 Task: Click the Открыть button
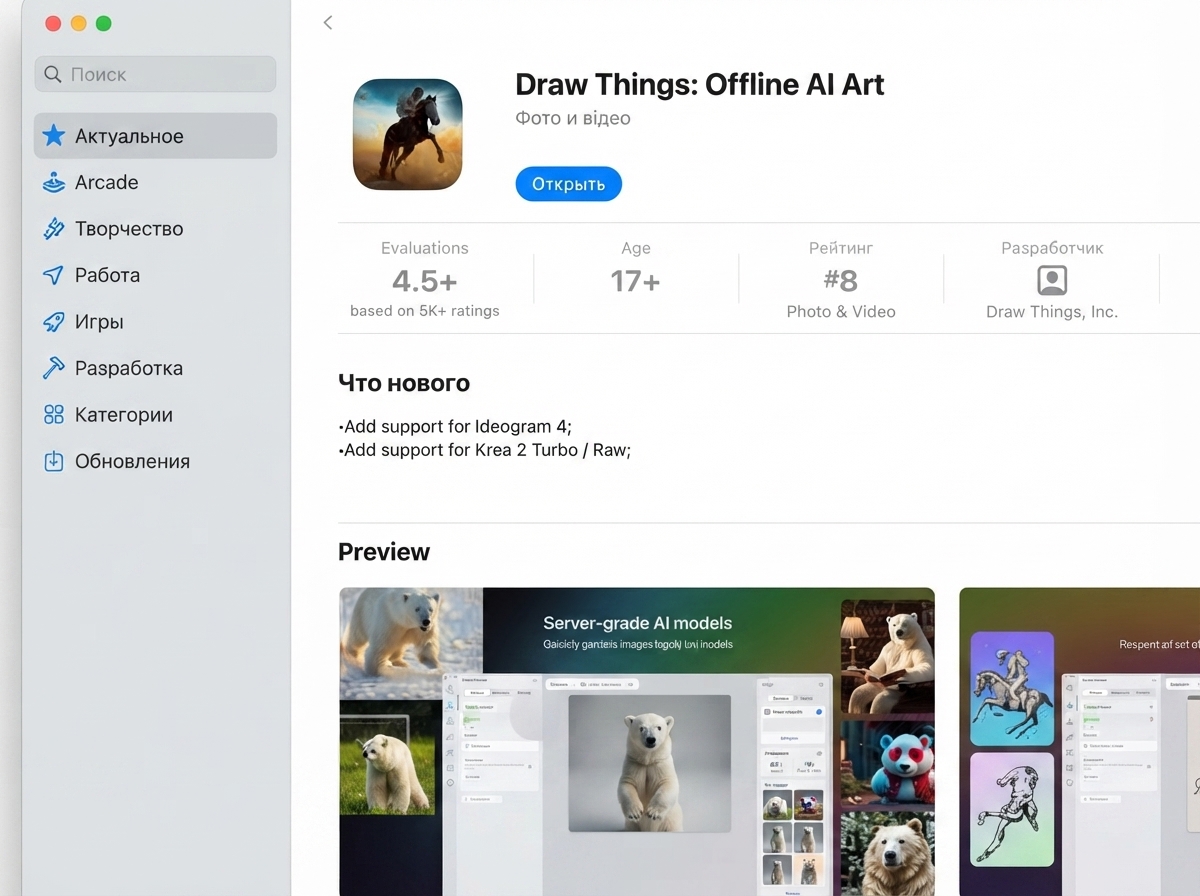568,184
